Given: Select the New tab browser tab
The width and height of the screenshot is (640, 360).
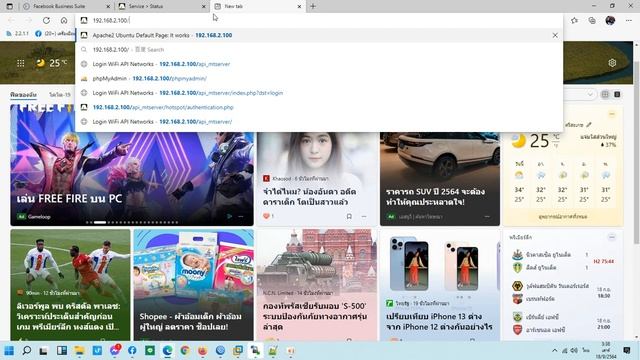Looking at the screenshot, I should [258, 7].
